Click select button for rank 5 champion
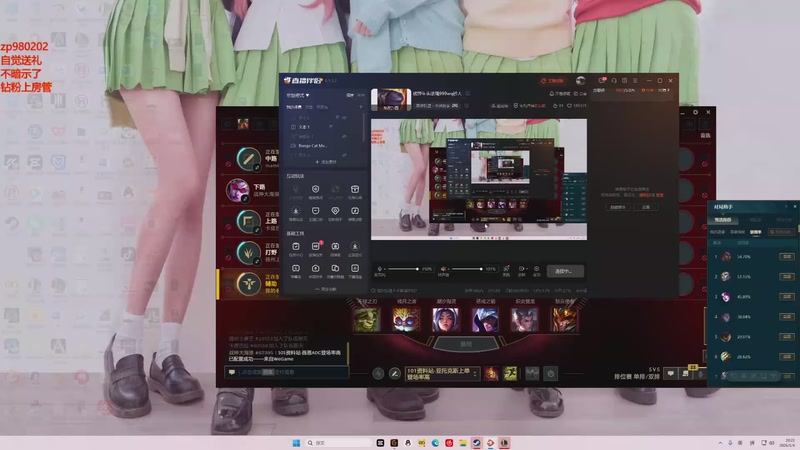 (x=787, y=337)
